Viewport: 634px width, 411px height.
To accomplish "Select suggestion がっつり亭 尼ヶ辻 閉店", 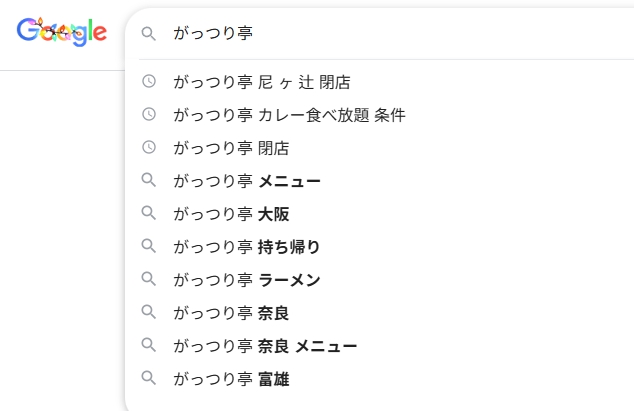I will coord(262,82).
